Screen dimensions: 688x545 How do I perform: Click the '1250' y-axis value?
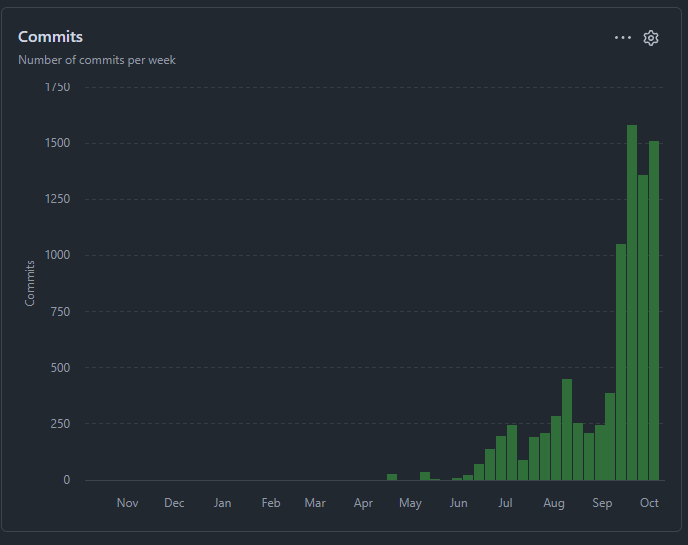pos(57,199)
